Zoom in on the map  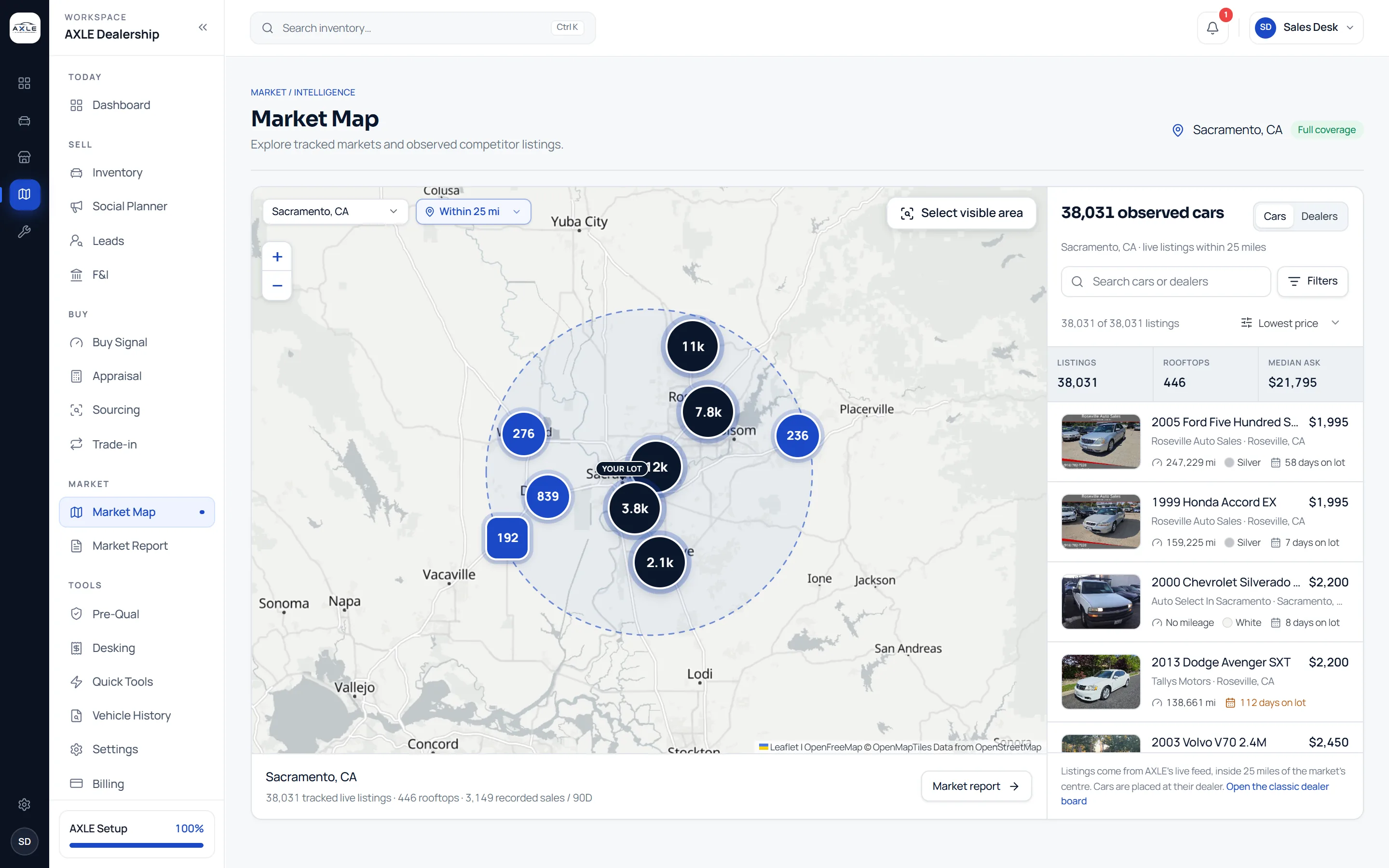277,257
